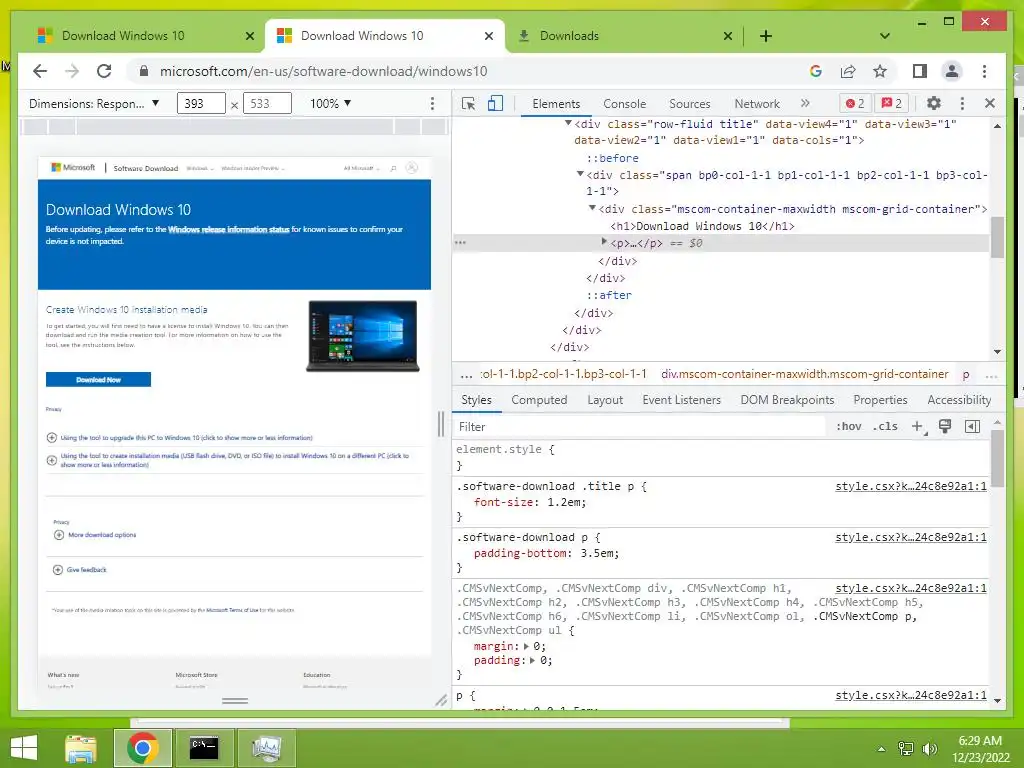View site information lock icon

(x=144, y=71)
